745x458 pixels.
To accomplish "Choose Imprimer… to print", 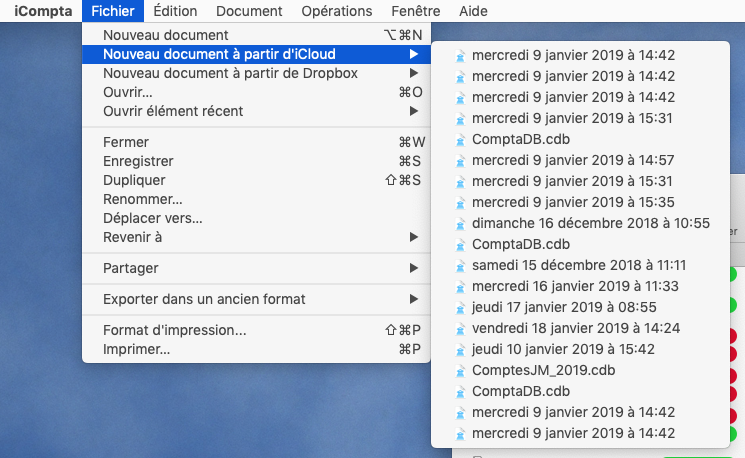I will point(256,349).
